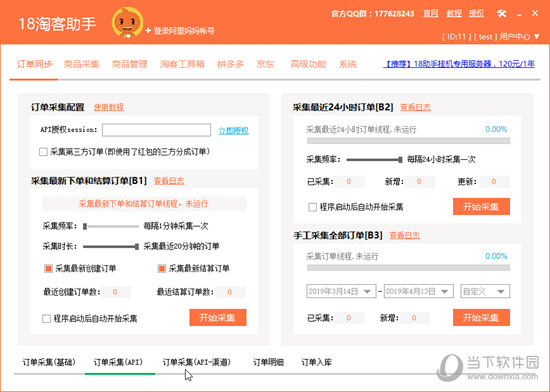550x392 pixels.
Task: Open 使用教程 link beside 订单采集配置
Action: [x=109, y=107]
